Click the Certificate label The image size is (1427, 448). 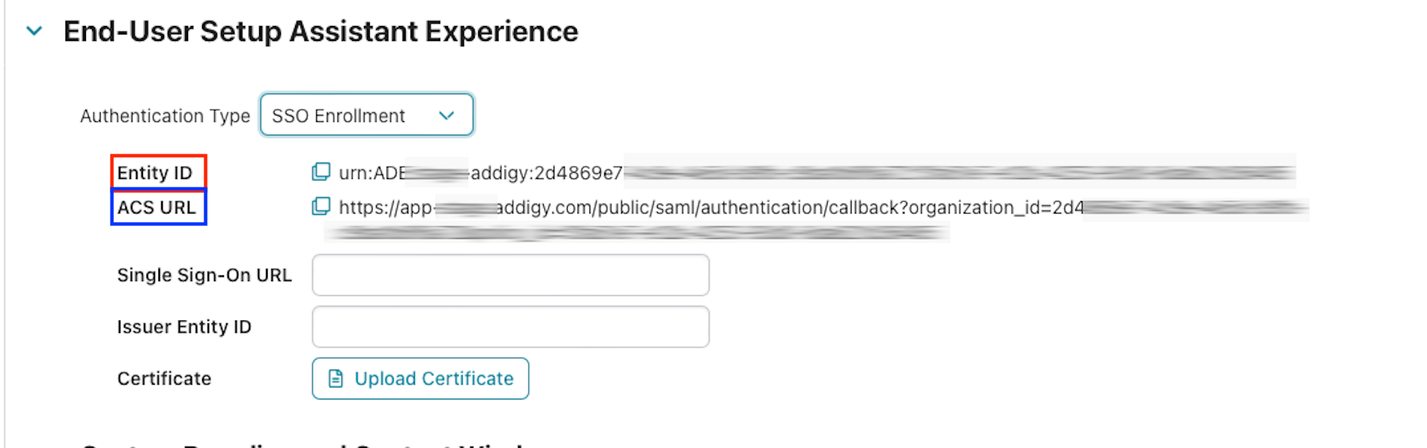tap(164, 379)
